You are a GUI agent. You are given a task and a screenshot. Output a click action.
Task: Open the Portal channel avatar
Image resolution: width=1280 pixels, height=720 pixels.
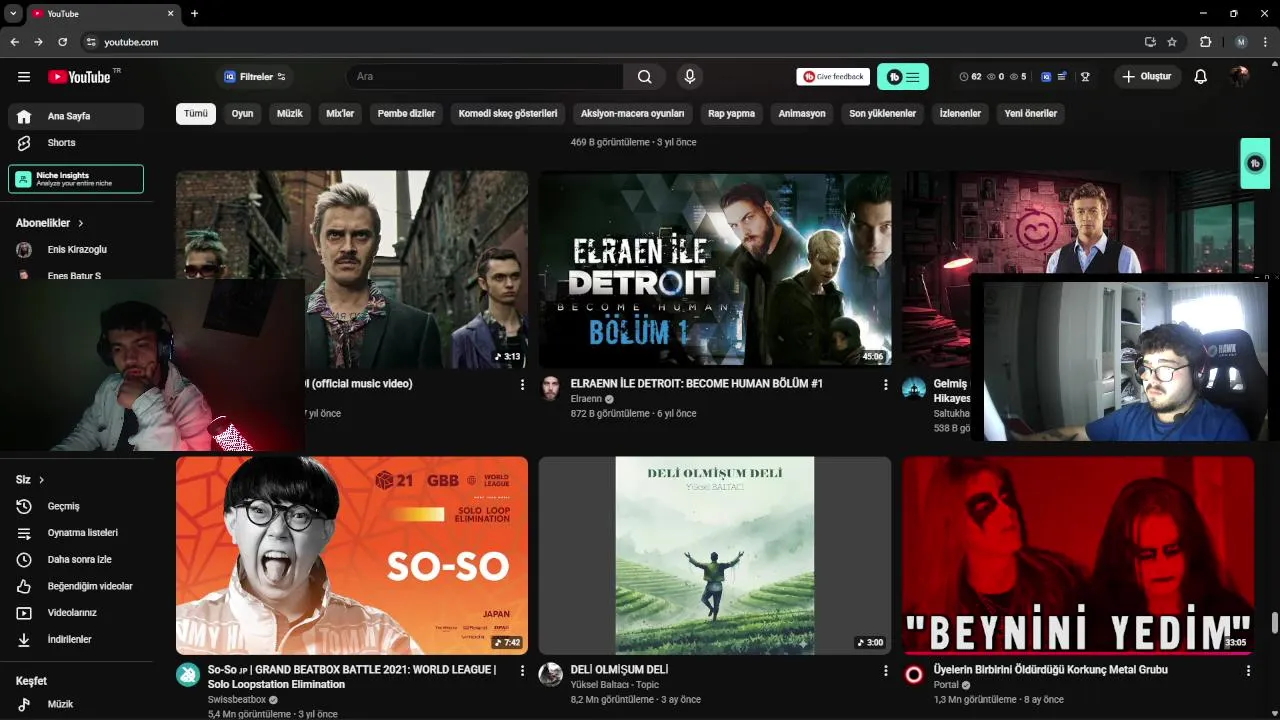[x=914, y=674]
